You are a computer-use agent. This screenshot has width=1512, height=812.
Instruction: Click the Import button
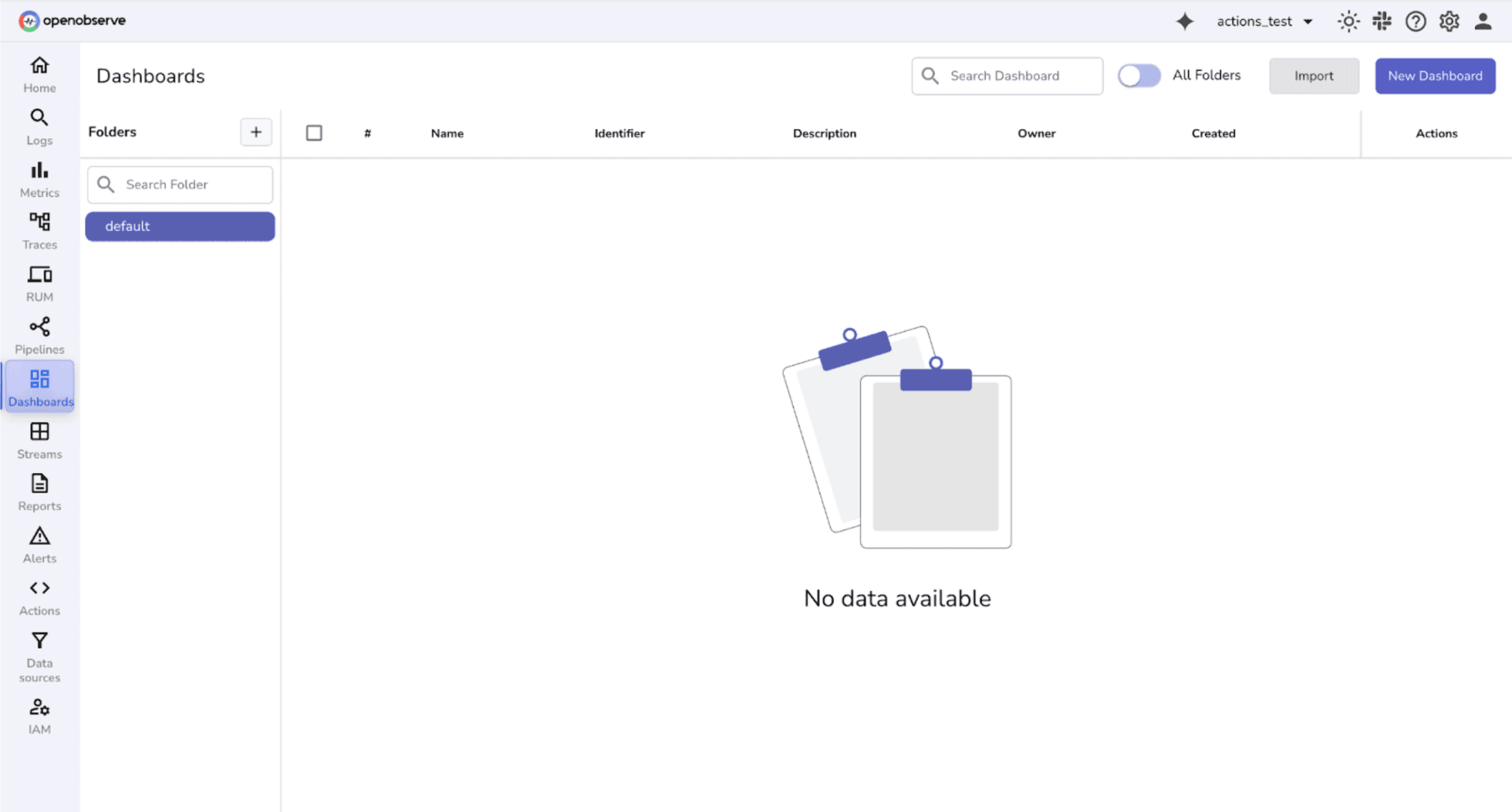(x=1314, y=76)
